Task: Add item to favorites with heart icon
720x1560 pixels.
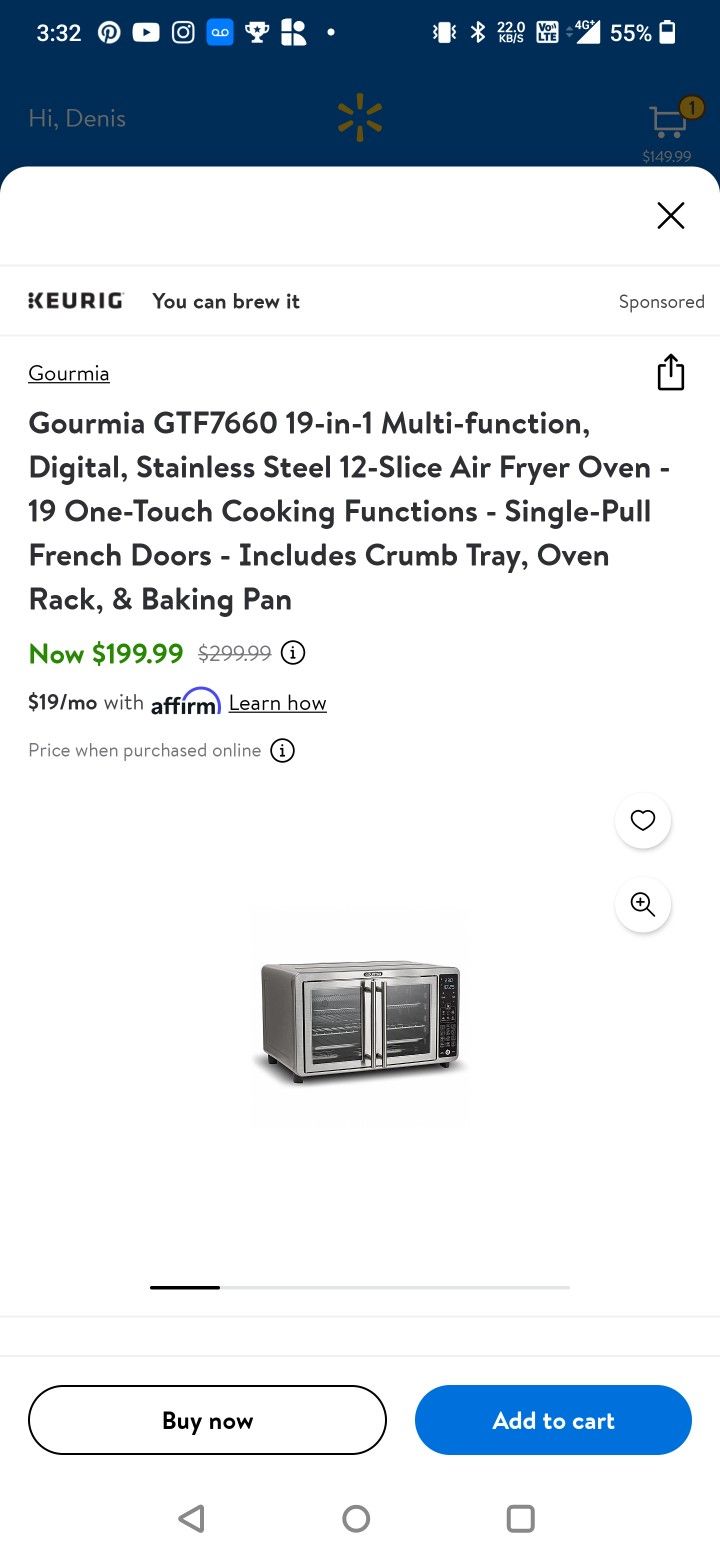Action: click(642, 820)
